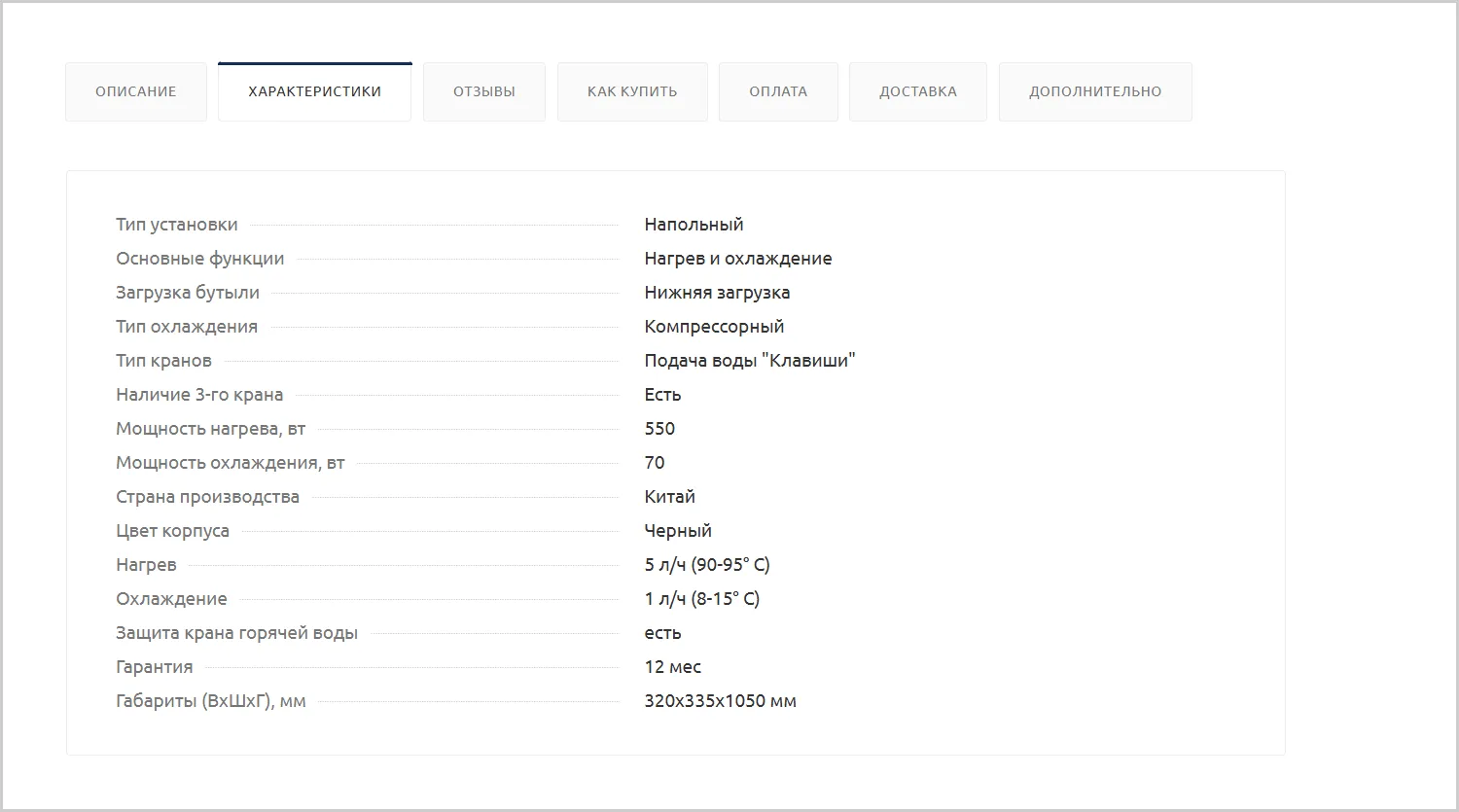The height and width of the screenshot is (812, 1459).
Task: Click the value Напольный
Action: tap(694, 225)
